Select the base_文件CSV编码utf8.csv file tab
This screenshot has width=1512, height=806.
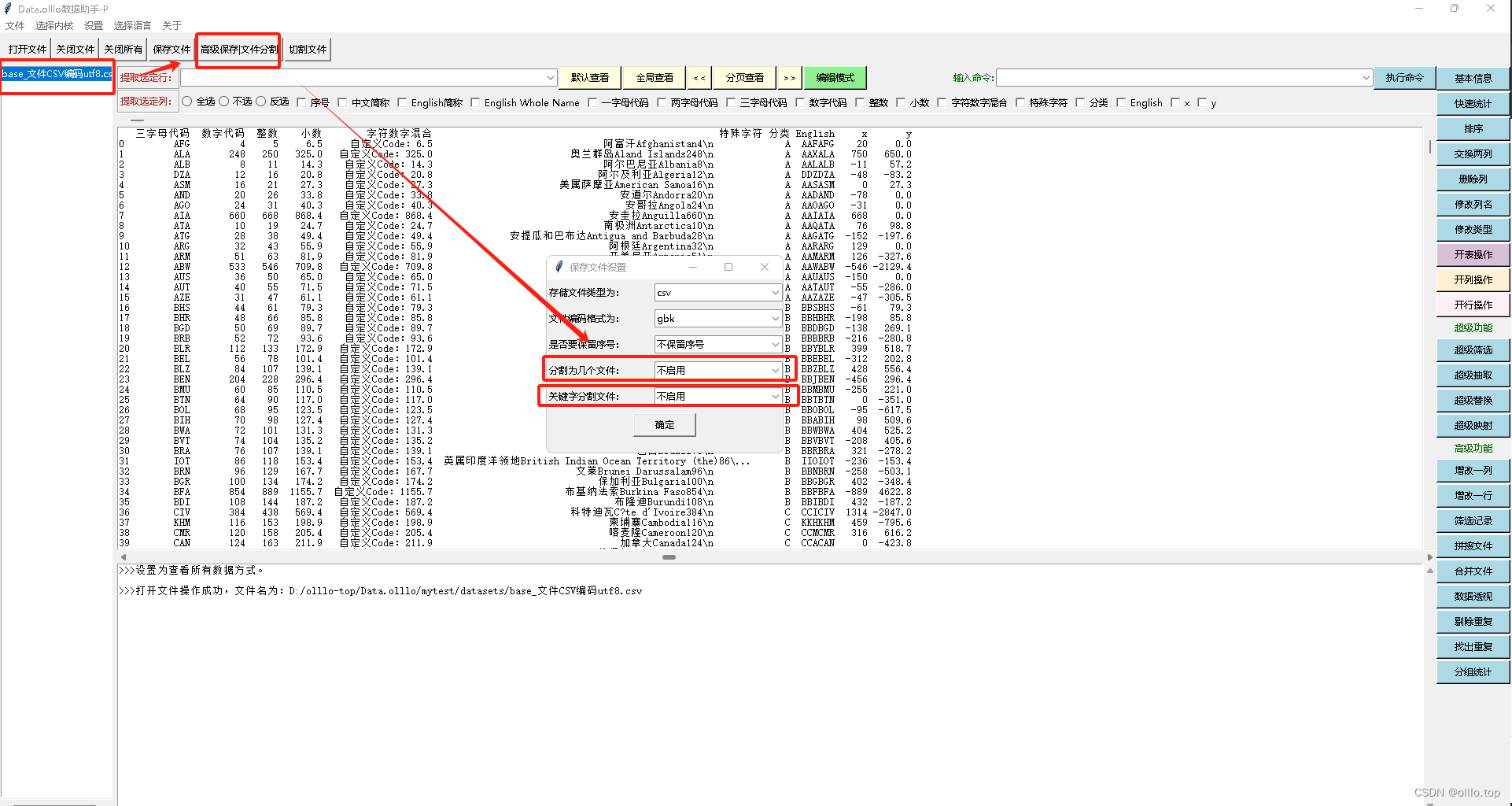tap(56, 74)
